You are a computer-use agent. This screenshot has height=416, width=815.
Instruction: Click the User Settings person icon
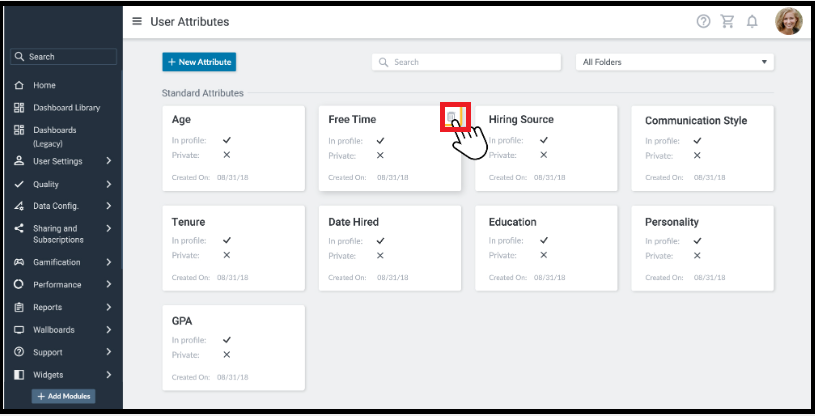19,161
